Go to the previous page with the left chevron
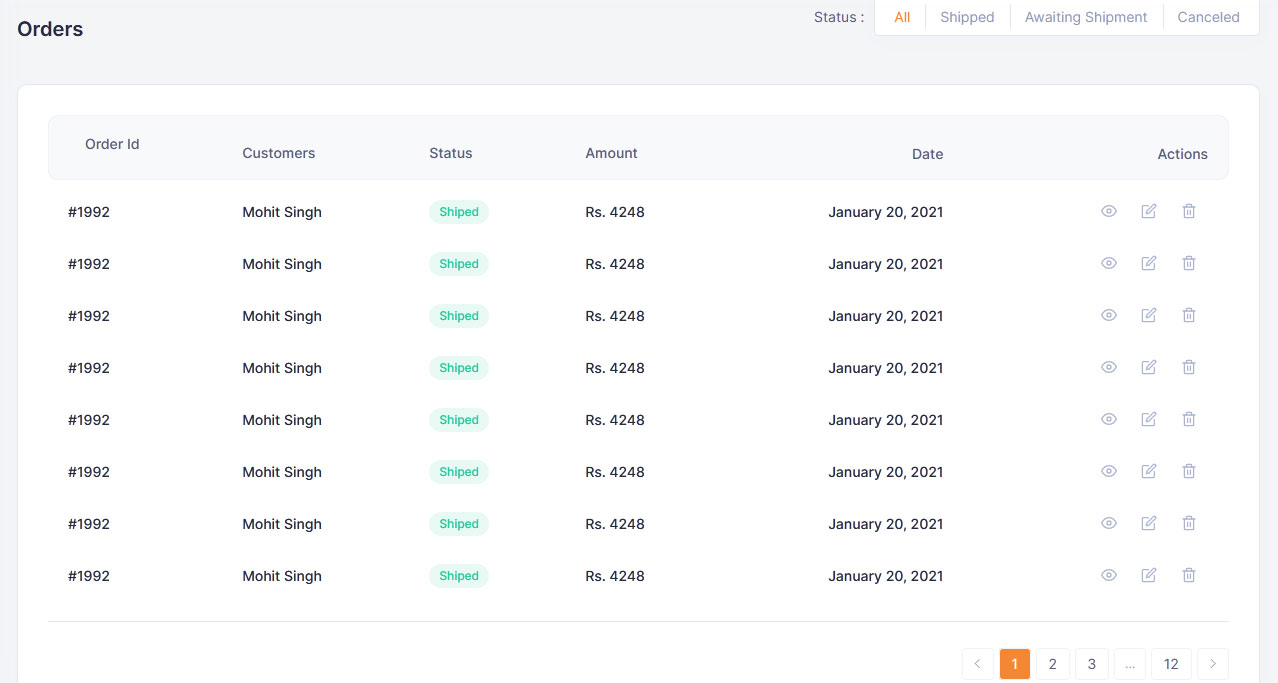 point(978,664)
